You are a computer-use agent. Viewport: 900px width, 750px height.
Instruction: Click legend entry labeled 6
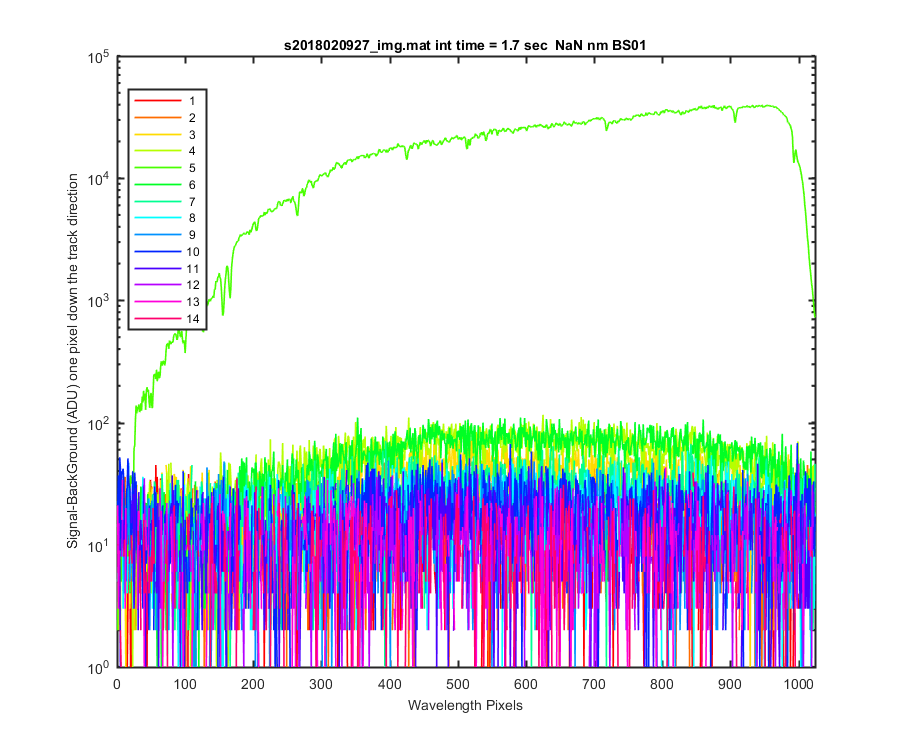(165, 185)
